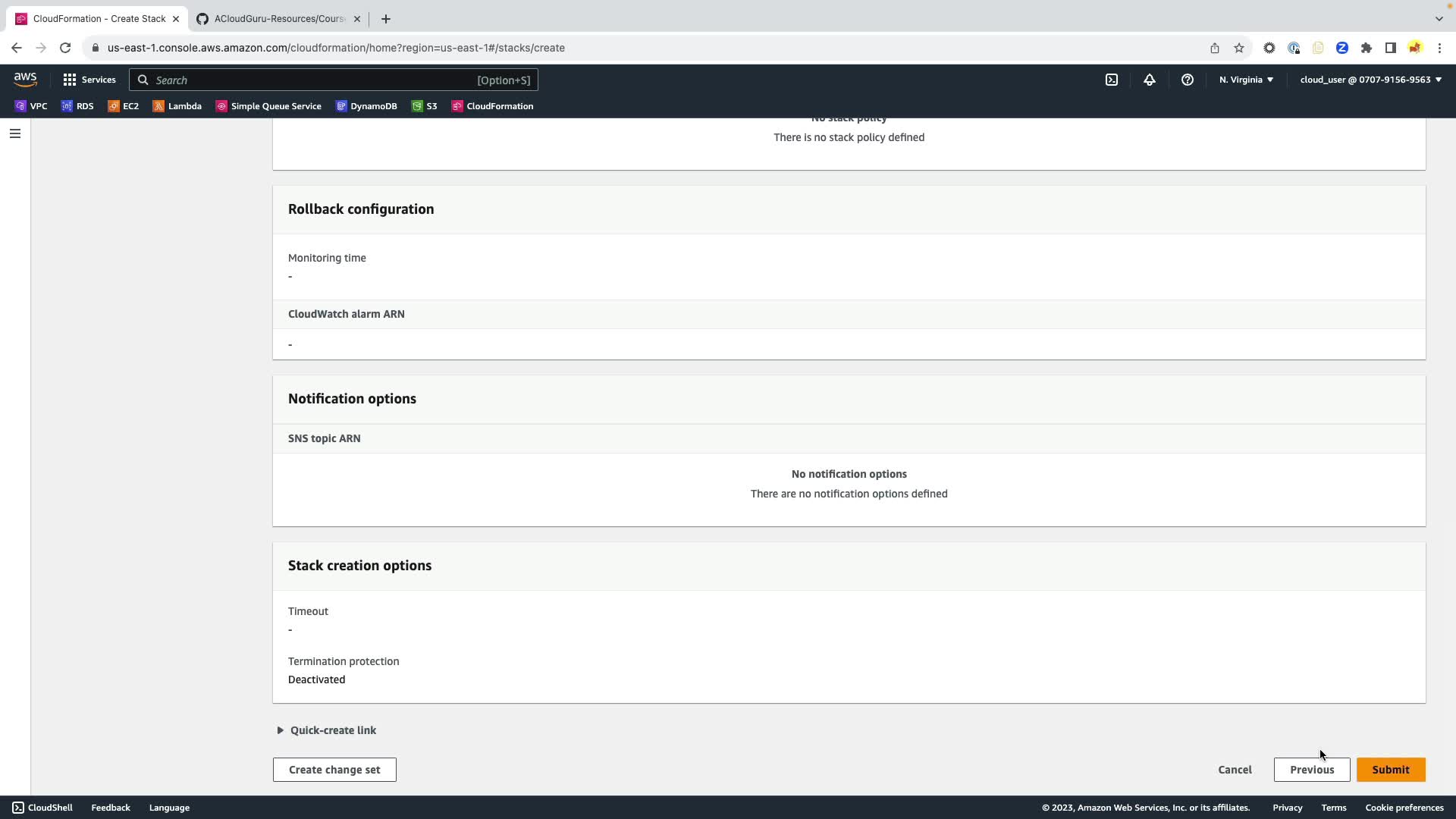Open the notifications bell icon
Image resolution: width=1456 pixels, height=819 pixels.
1149,80
